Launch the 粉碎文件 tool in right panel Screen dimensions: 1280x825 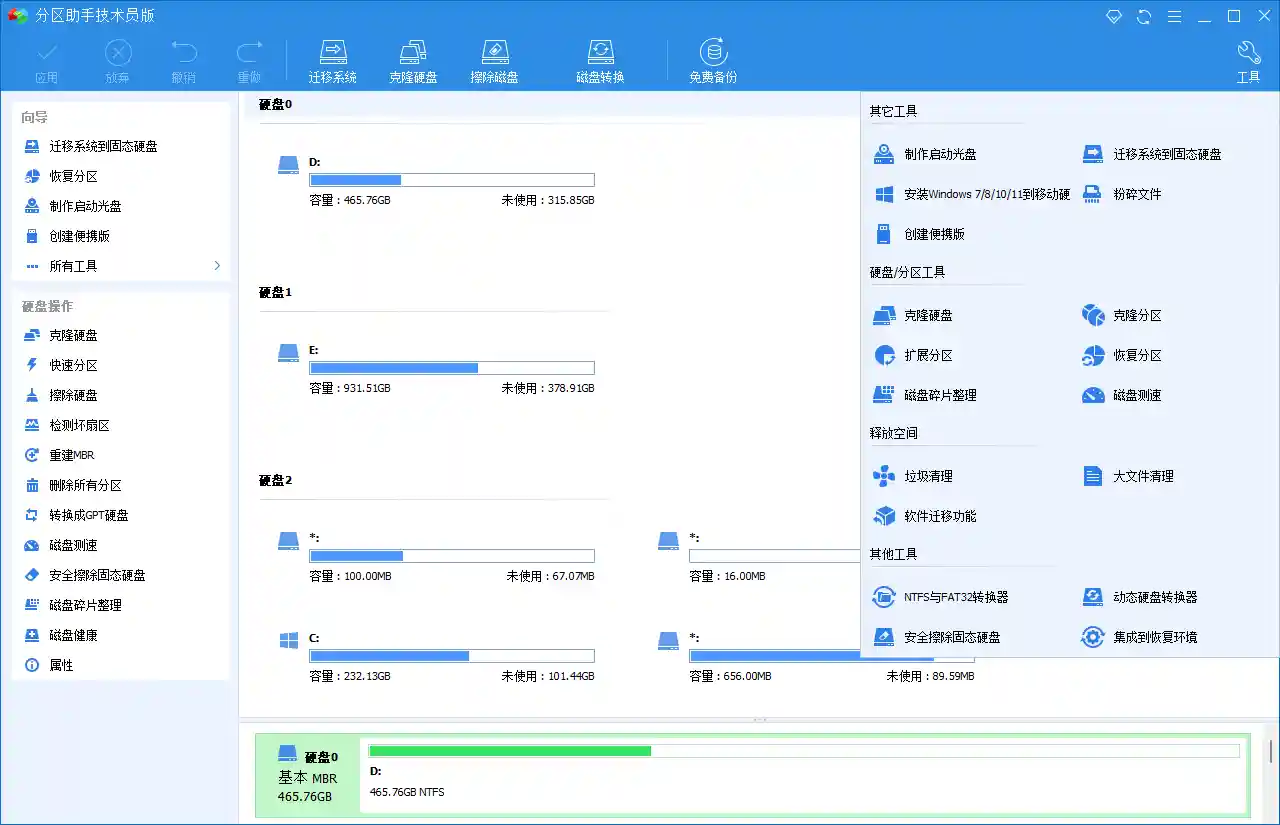point(1135,194)
